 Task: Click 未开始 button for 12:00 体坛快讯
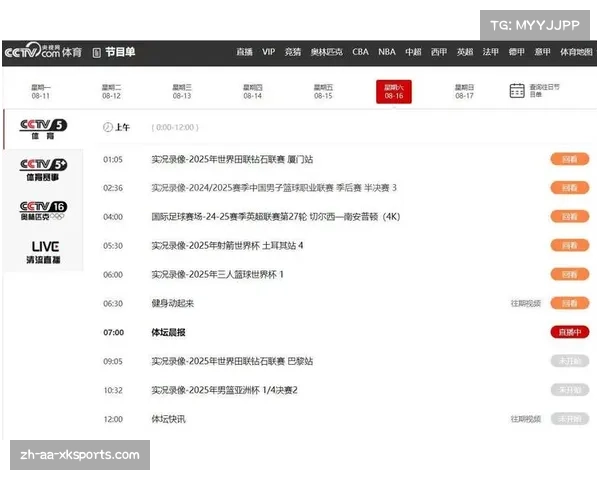[570, 419]
